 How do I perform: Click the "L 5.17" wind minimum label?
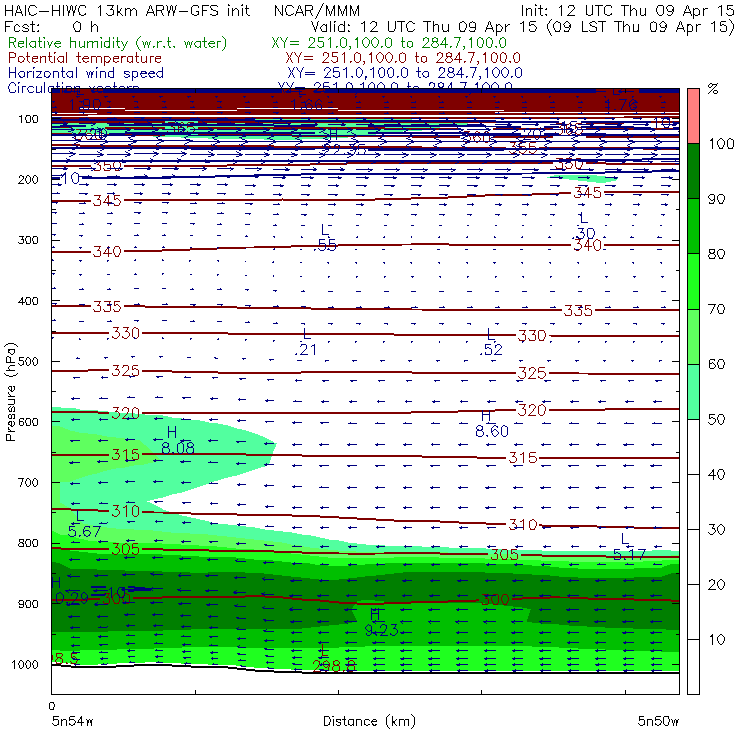tap(629, 547)
